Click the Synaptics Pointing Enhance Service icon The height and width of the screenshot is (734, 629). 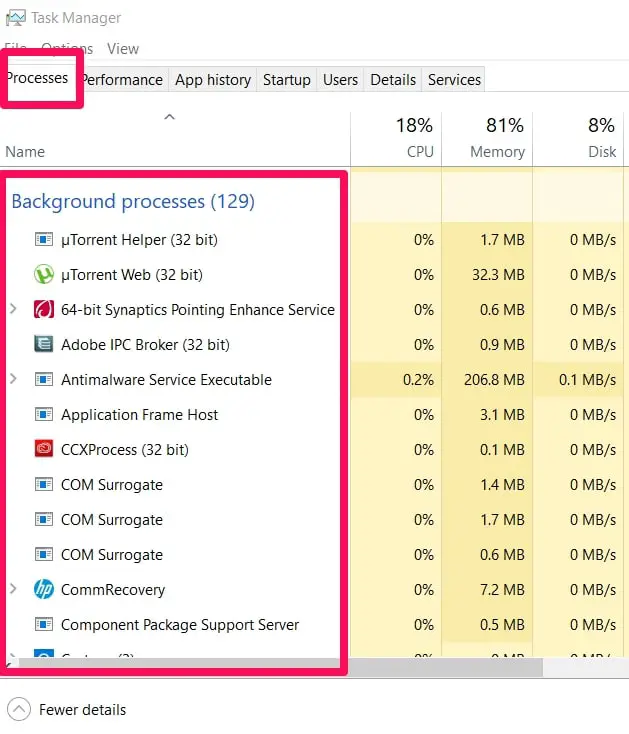44,309
